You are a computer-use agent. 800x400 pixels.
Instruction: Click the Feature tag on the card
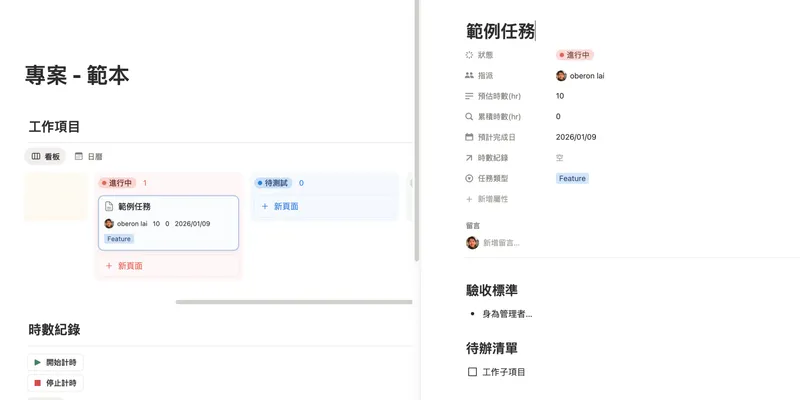(x=119, y=239)
